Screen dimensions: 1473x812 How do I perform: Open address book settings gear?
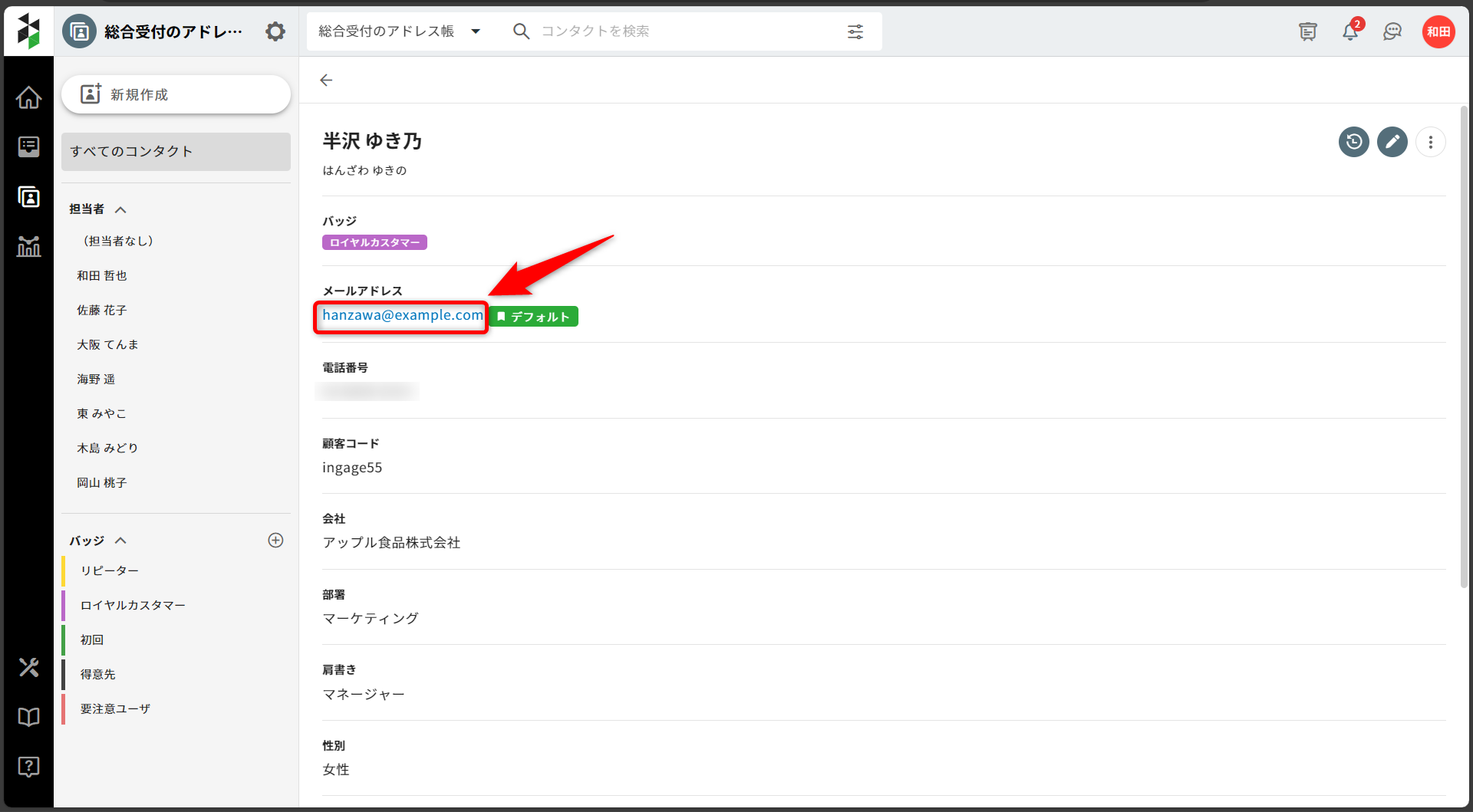coord(275,31)
